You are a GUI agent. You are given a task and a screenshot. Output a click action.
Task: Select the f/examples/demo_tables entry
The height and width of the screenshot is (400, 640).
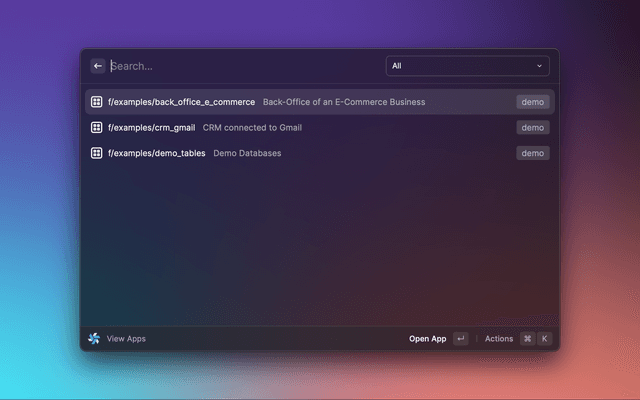point(156,153)
